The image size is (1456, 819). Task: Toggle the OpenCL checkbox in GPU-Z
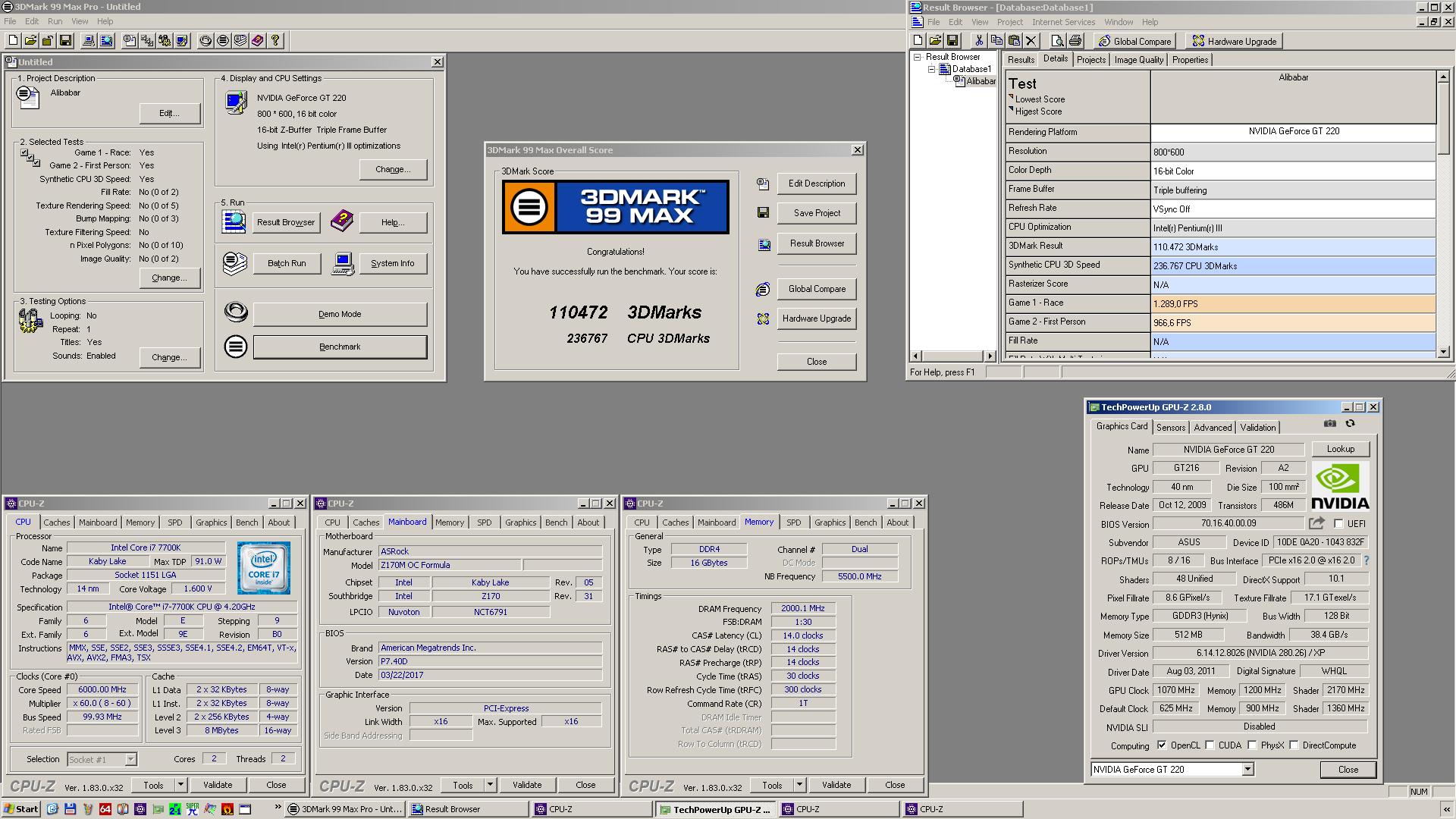1162,745
